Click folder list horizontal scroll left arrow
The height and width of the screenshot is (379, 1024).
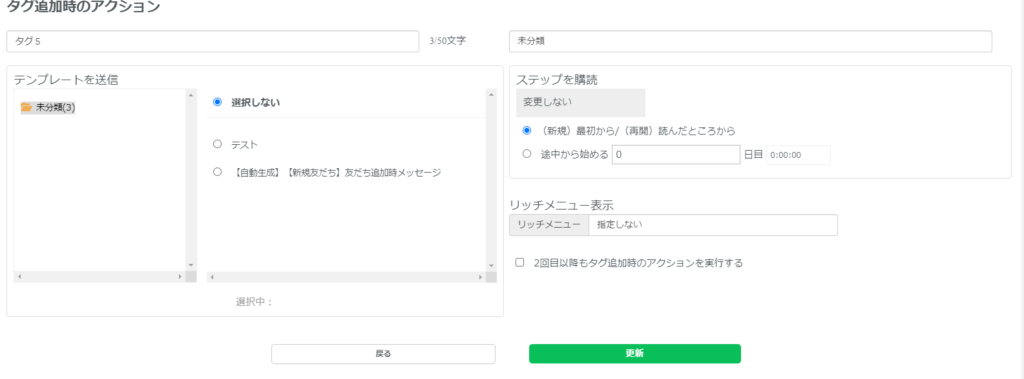pos(19,277)
